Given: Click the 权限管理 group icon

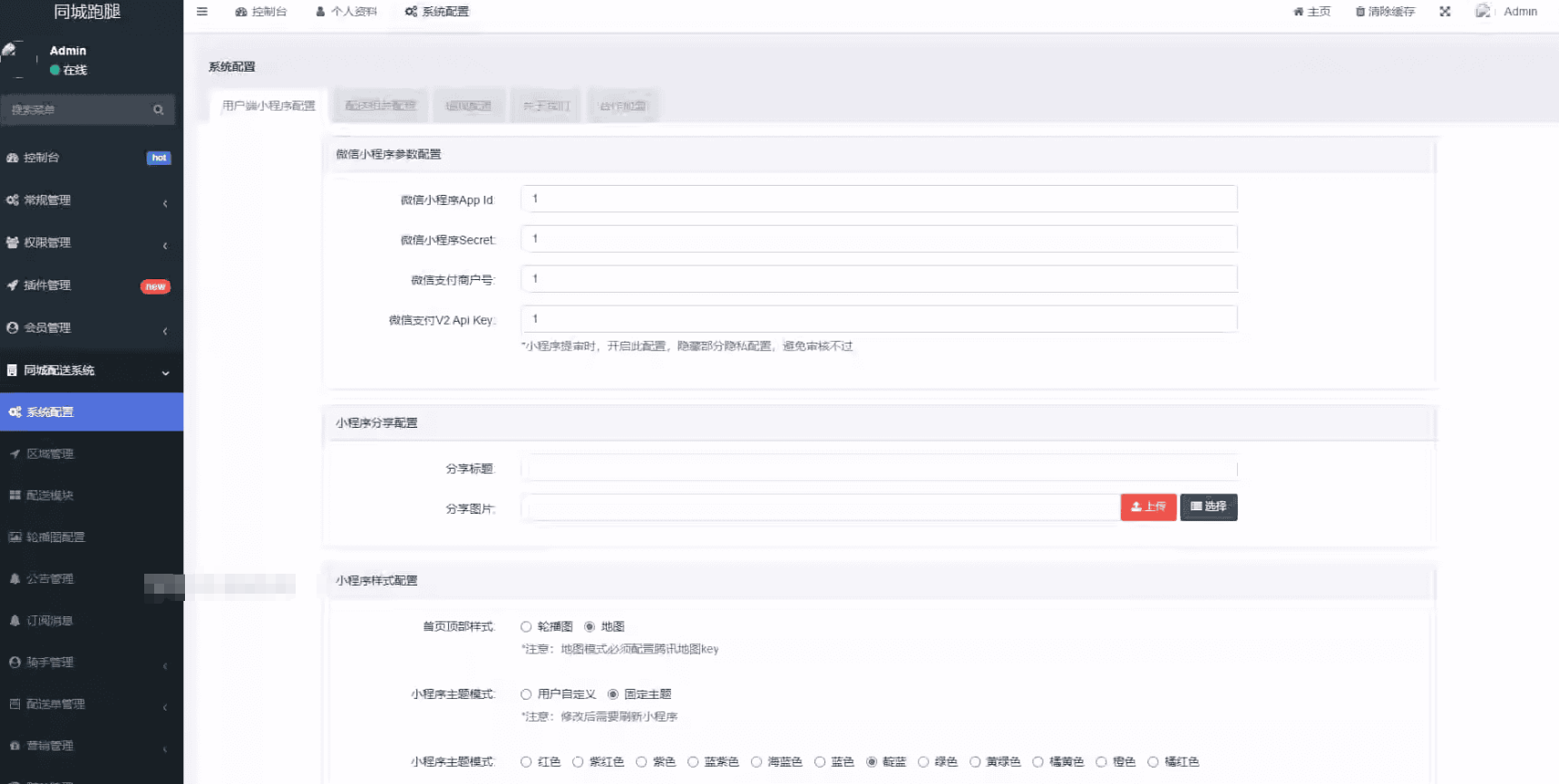Looking at the screenshot, I should pyautogui.click(x=13, y=243).
